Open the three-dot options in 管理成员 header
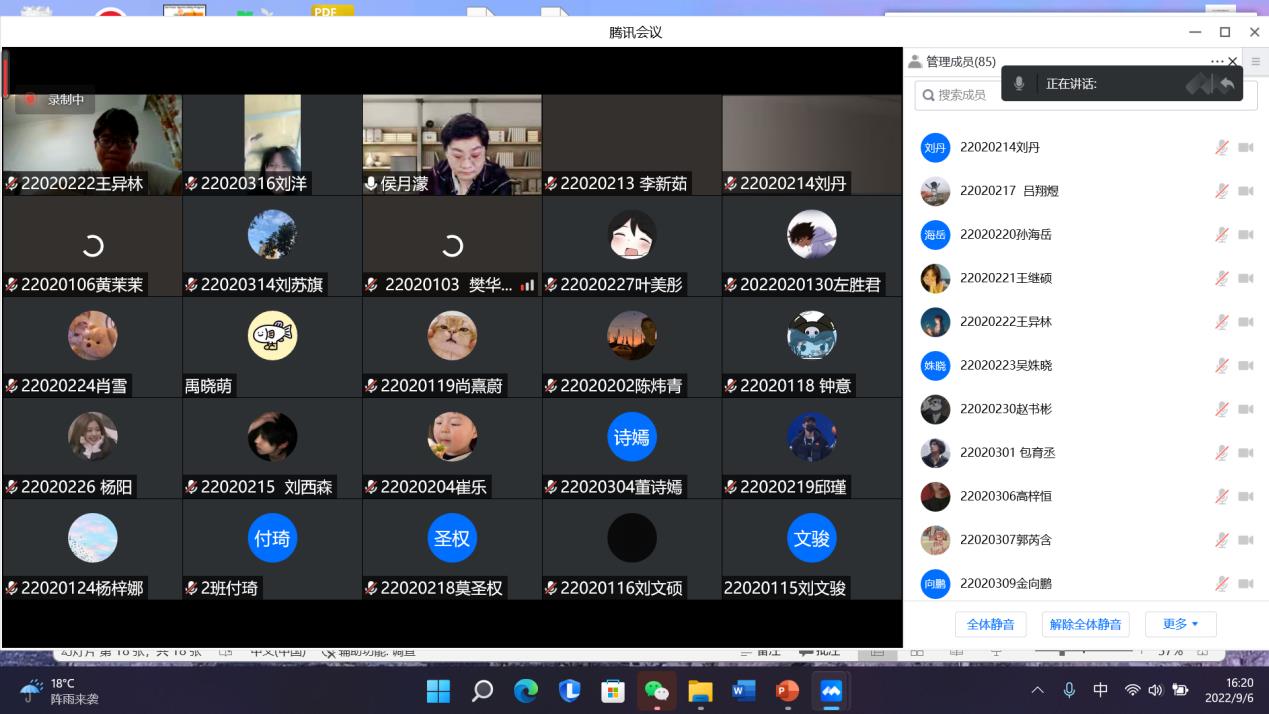The image size is (1269, 714). (1217, 61)
